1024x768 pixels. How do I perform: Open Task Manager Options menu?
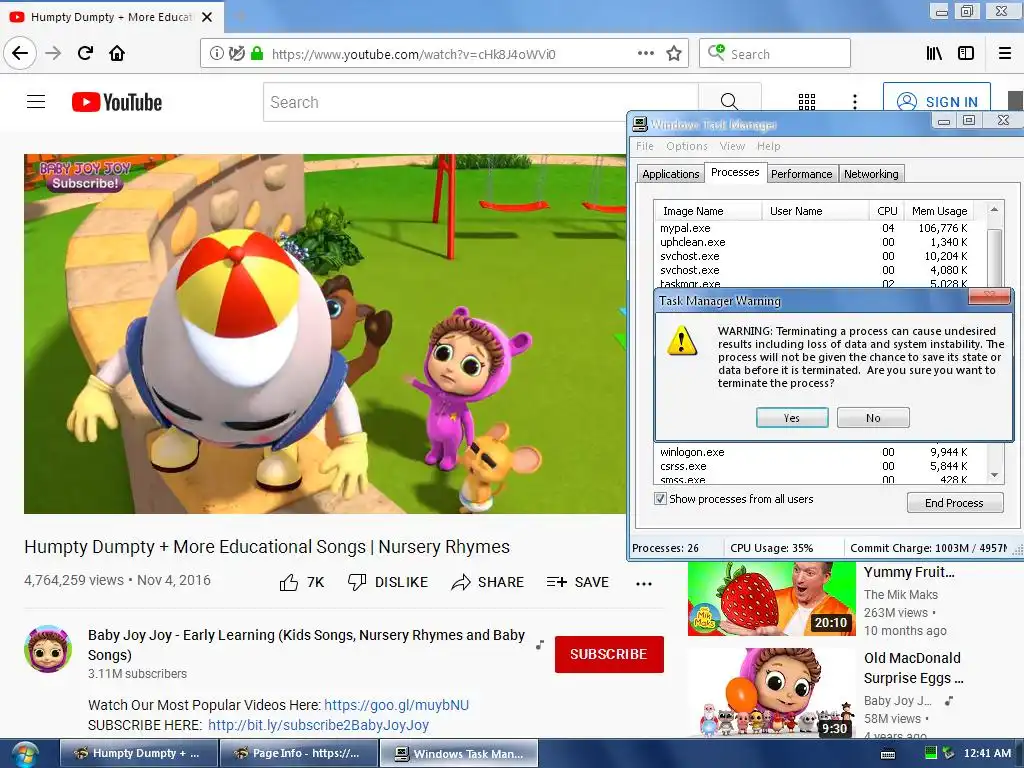click(687, 146)
